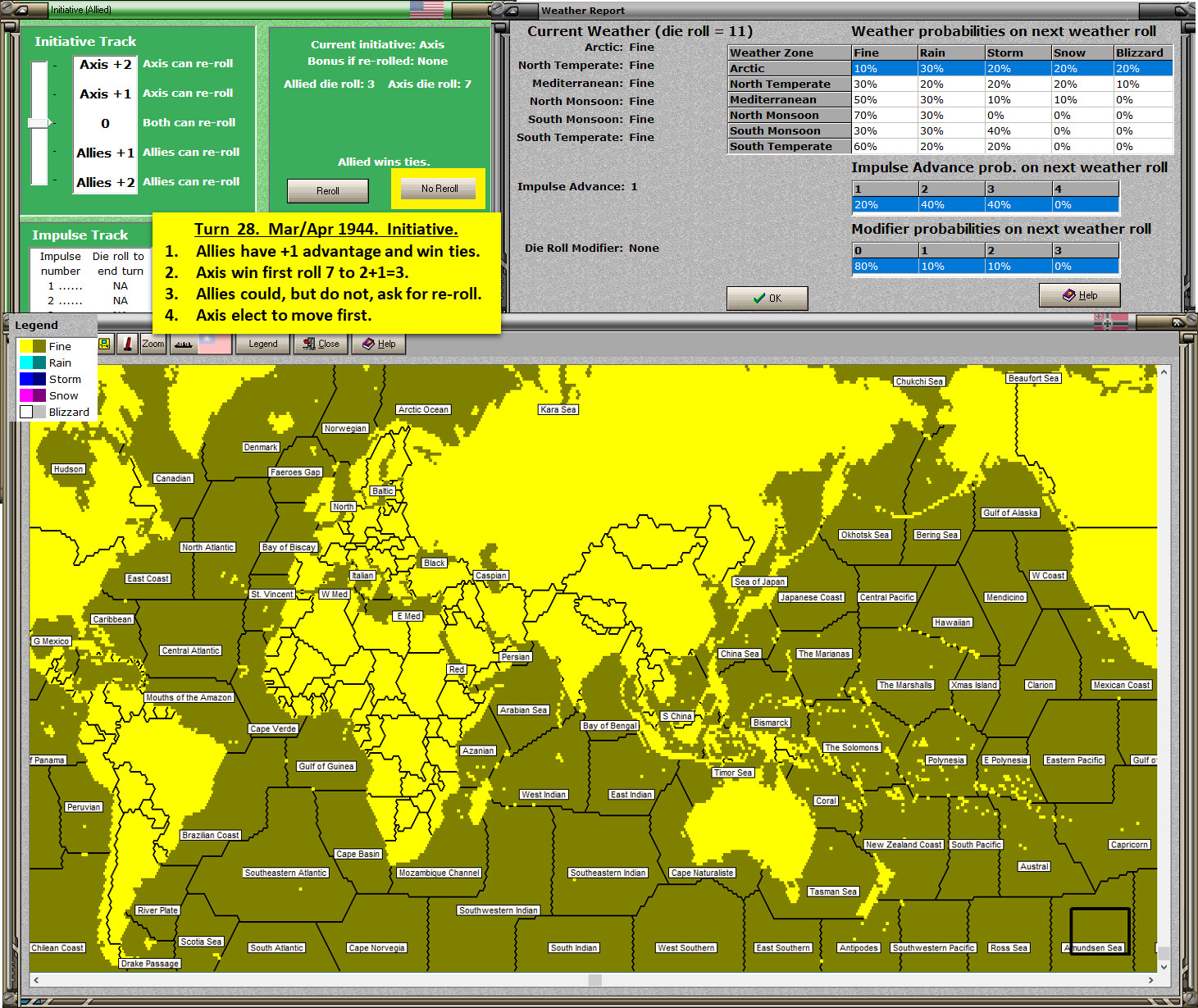Select the South Monsoon weather zone row
This screenshot has height=1008, width=1198.
950,131
